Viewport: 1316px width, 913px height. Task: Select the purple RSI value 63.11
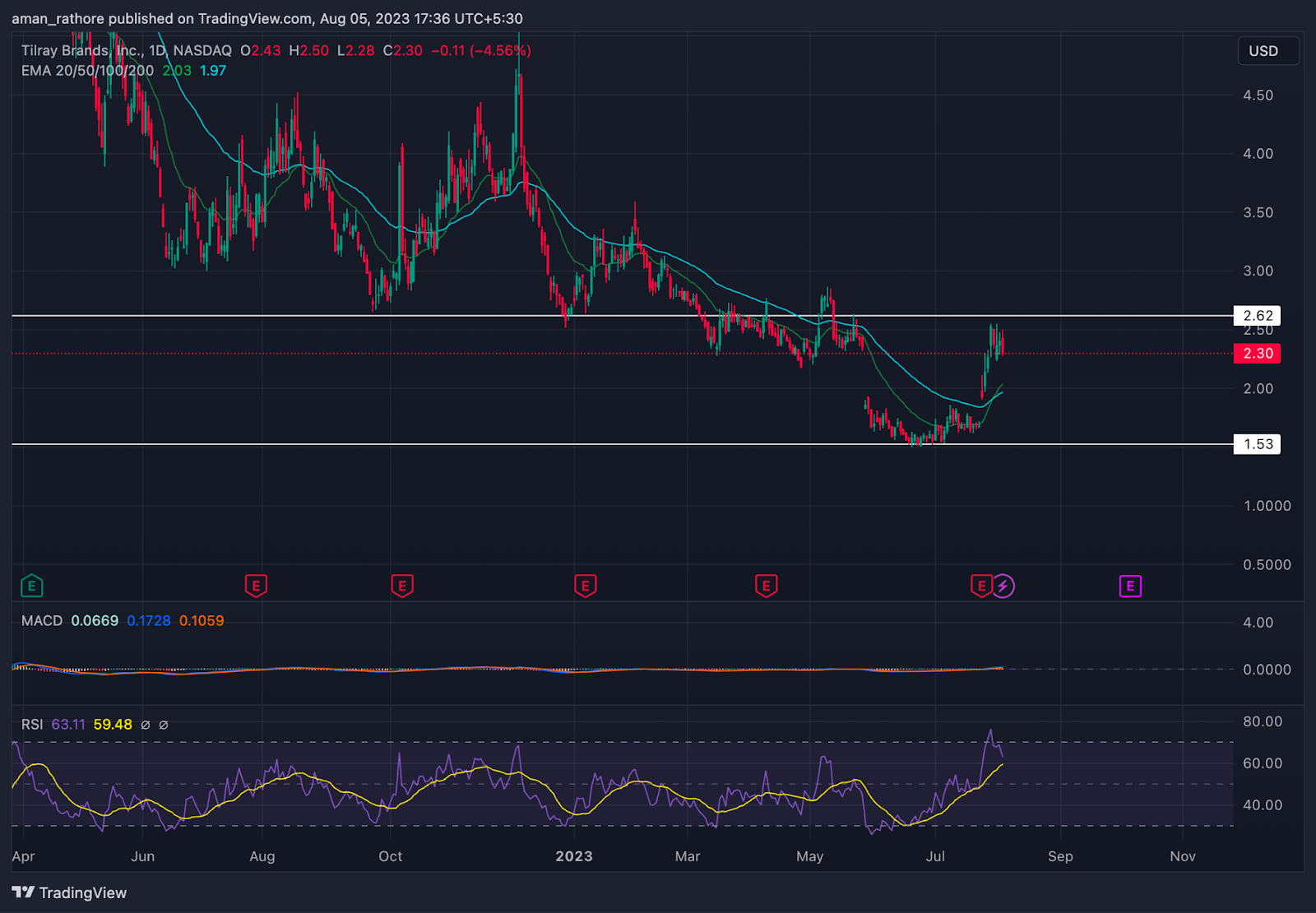[x=68, y=725]
